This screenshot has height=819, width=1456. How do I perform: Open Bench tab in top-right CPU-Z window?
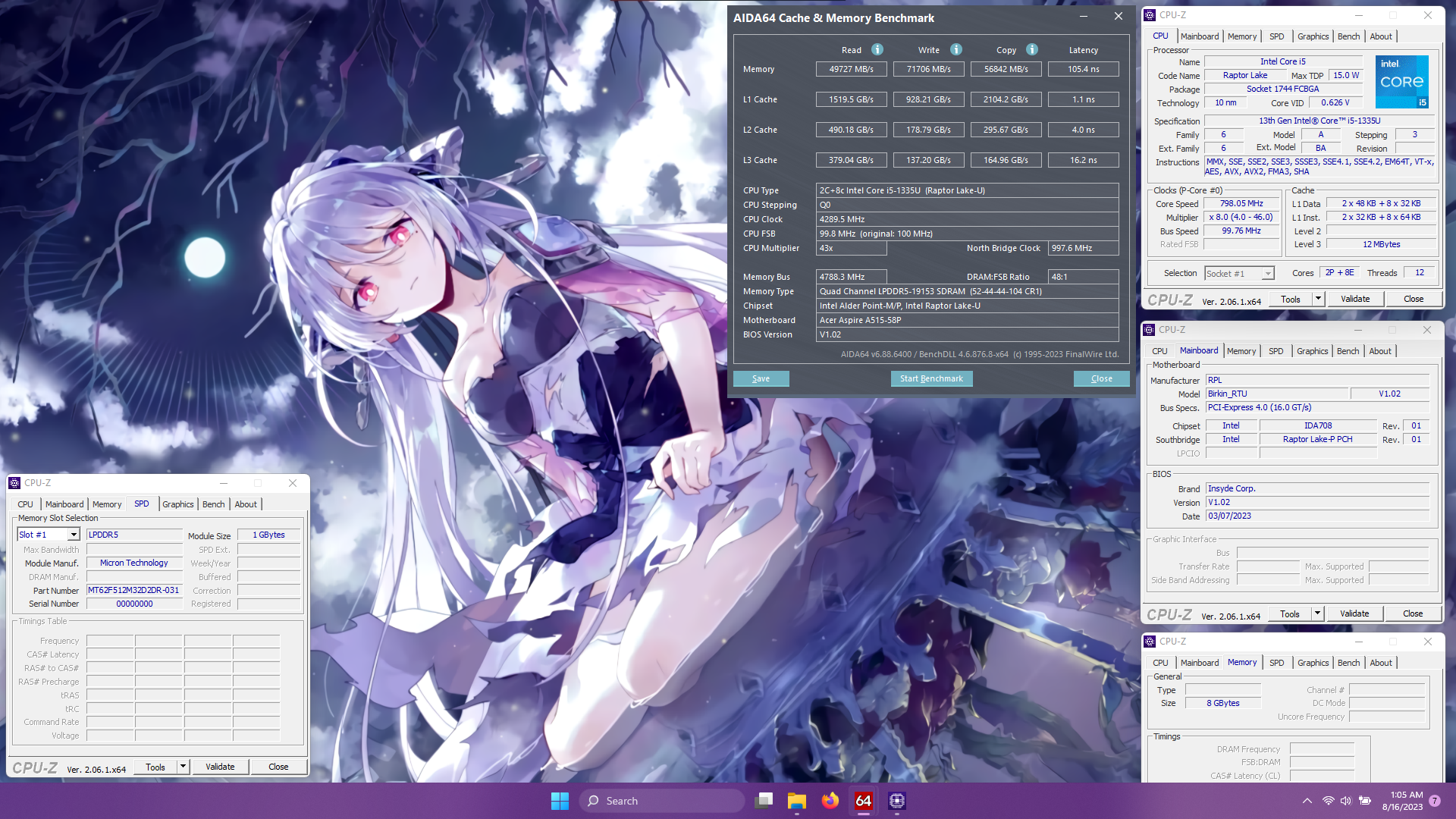point(1348,36)
